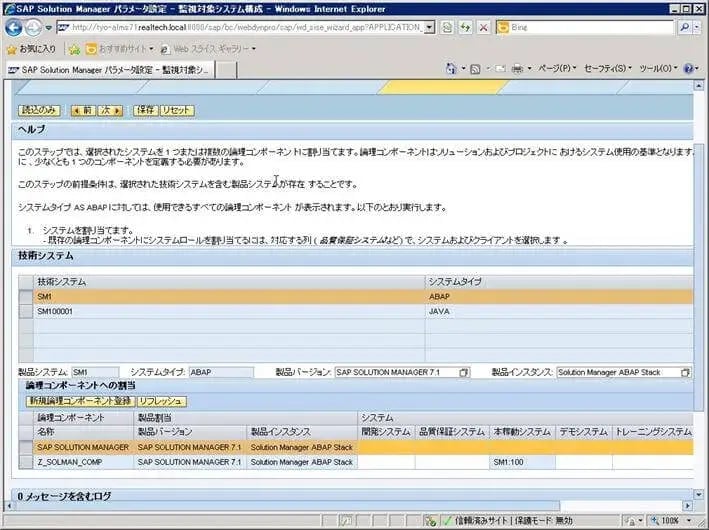Select the SM1 technical system row

(356, 297)
